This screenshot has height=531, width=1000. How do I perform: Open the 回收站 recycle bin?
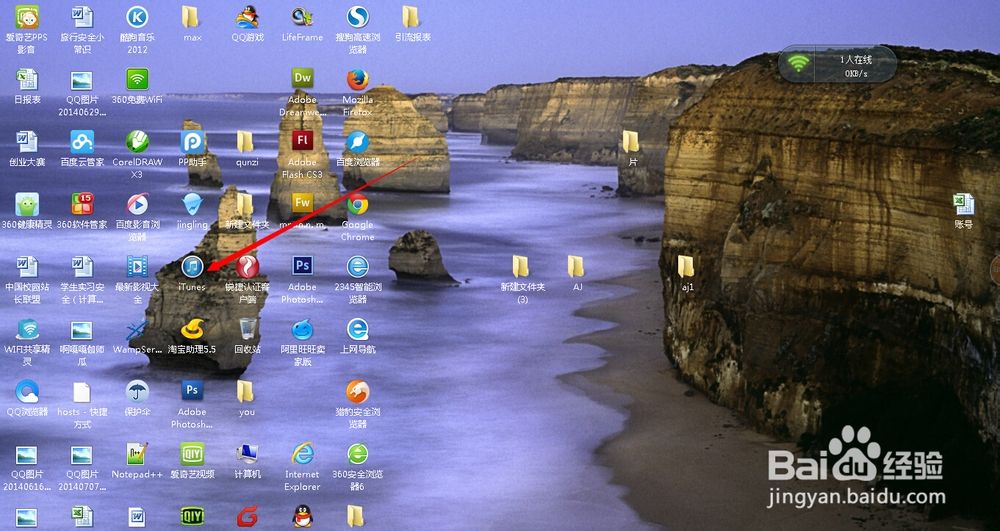click(247, 329)
